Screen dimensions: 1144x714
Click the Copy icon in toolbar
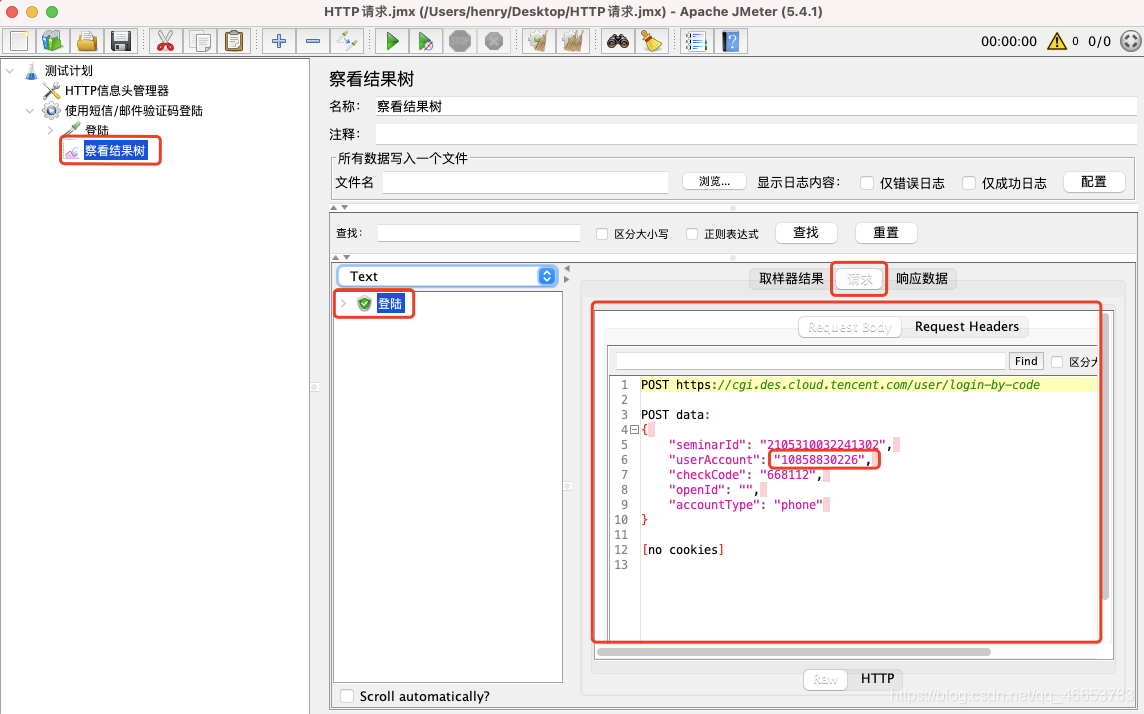200,41
